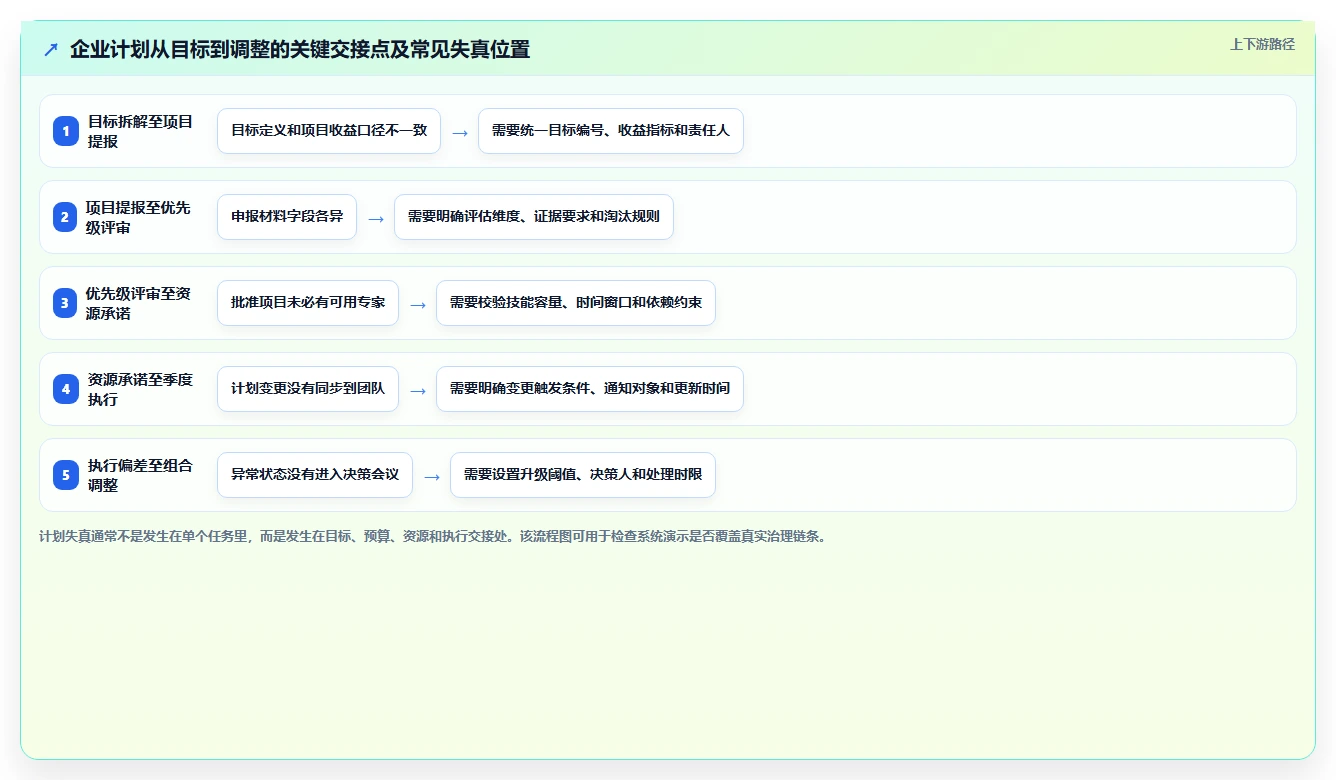Click the title 企业计划从目标到调整的关键交接点及常见失真位置
The width and height of the screenshot is (1336, 780).
point(300,49)
